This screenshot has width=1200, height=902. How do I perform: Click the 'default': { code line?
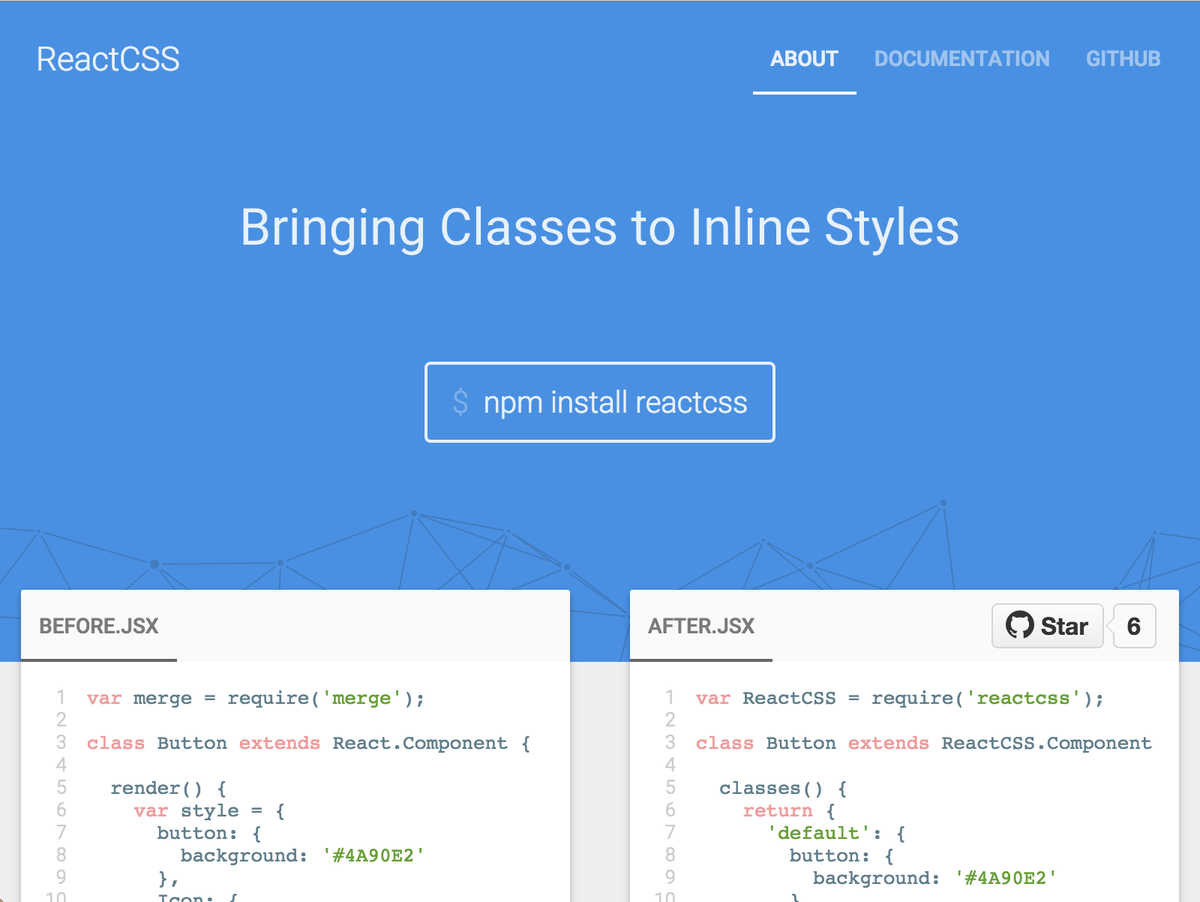pyautogui.click(x=836, y=833)
